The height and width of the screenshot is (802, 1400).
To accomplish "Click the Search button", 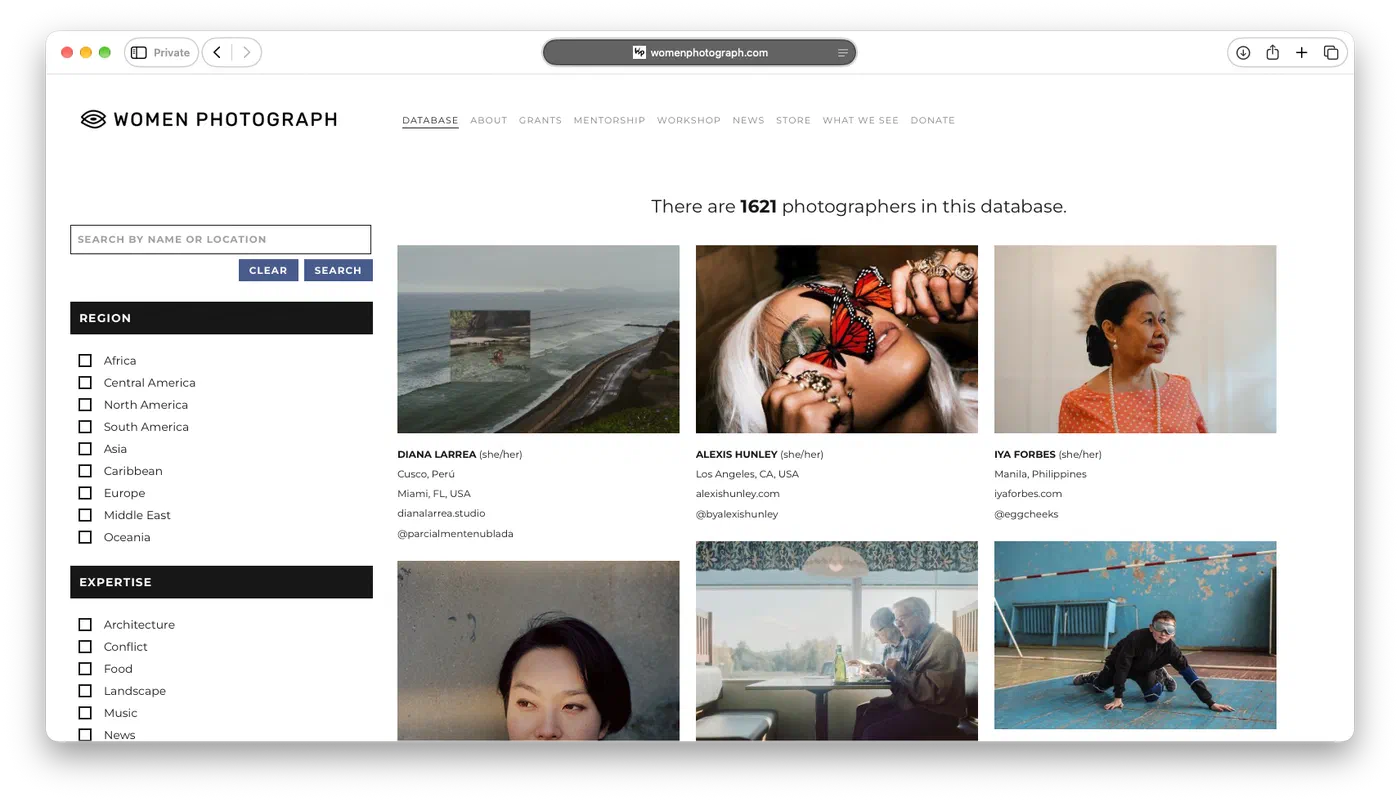I will tap(338, 270).
